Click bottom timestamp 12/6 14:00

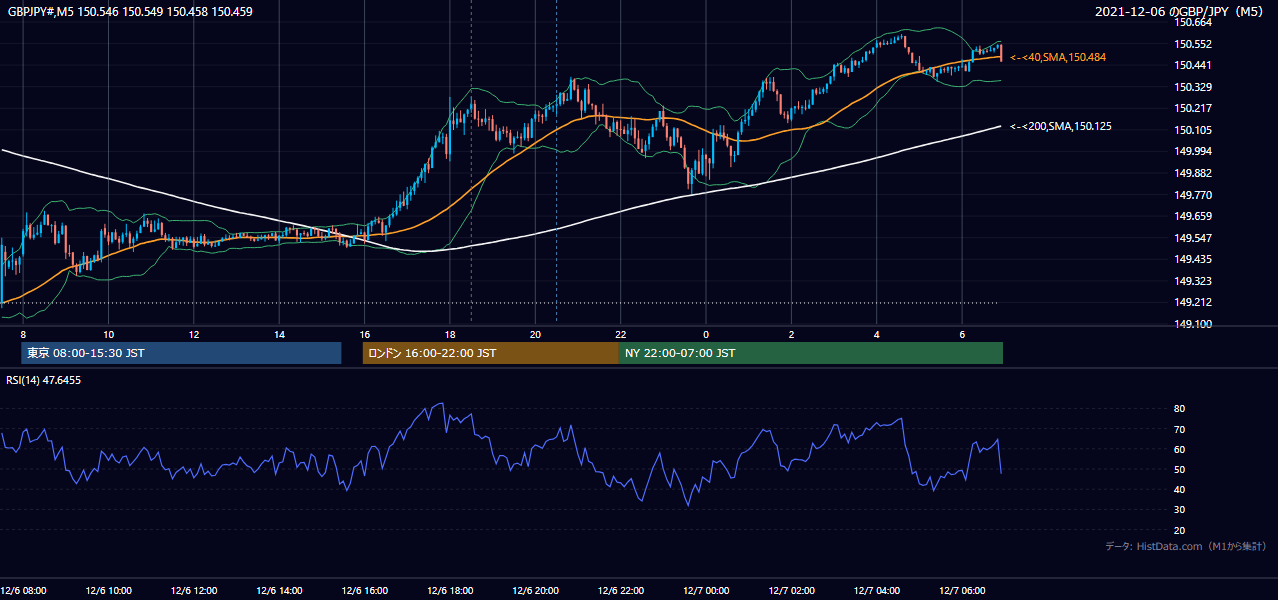(279, 590)
